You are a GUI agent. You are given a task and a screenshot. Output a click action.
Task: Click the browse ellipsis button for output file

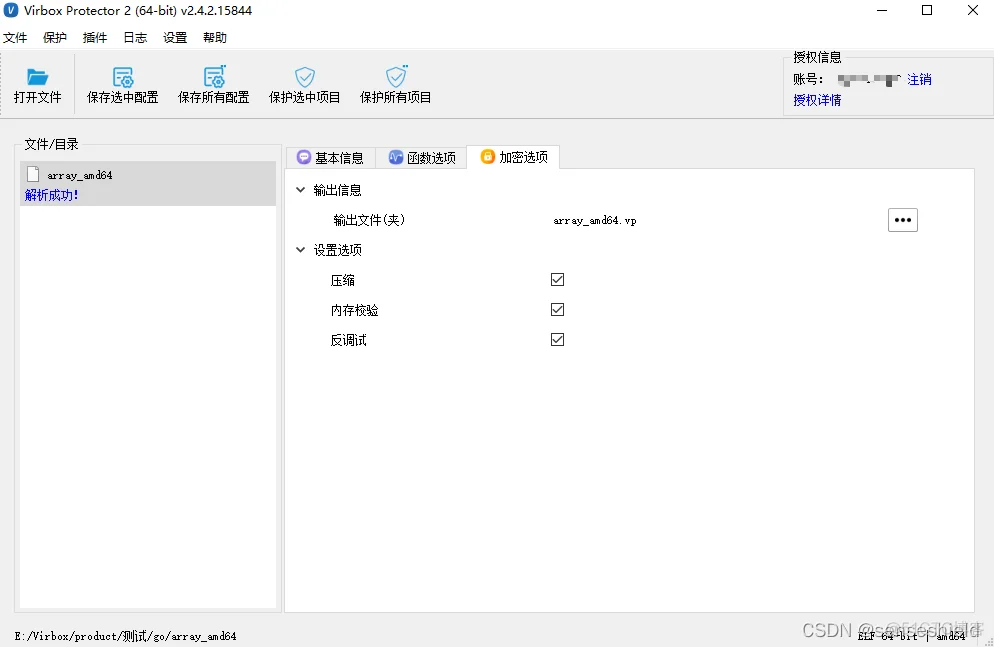[903, 220]
